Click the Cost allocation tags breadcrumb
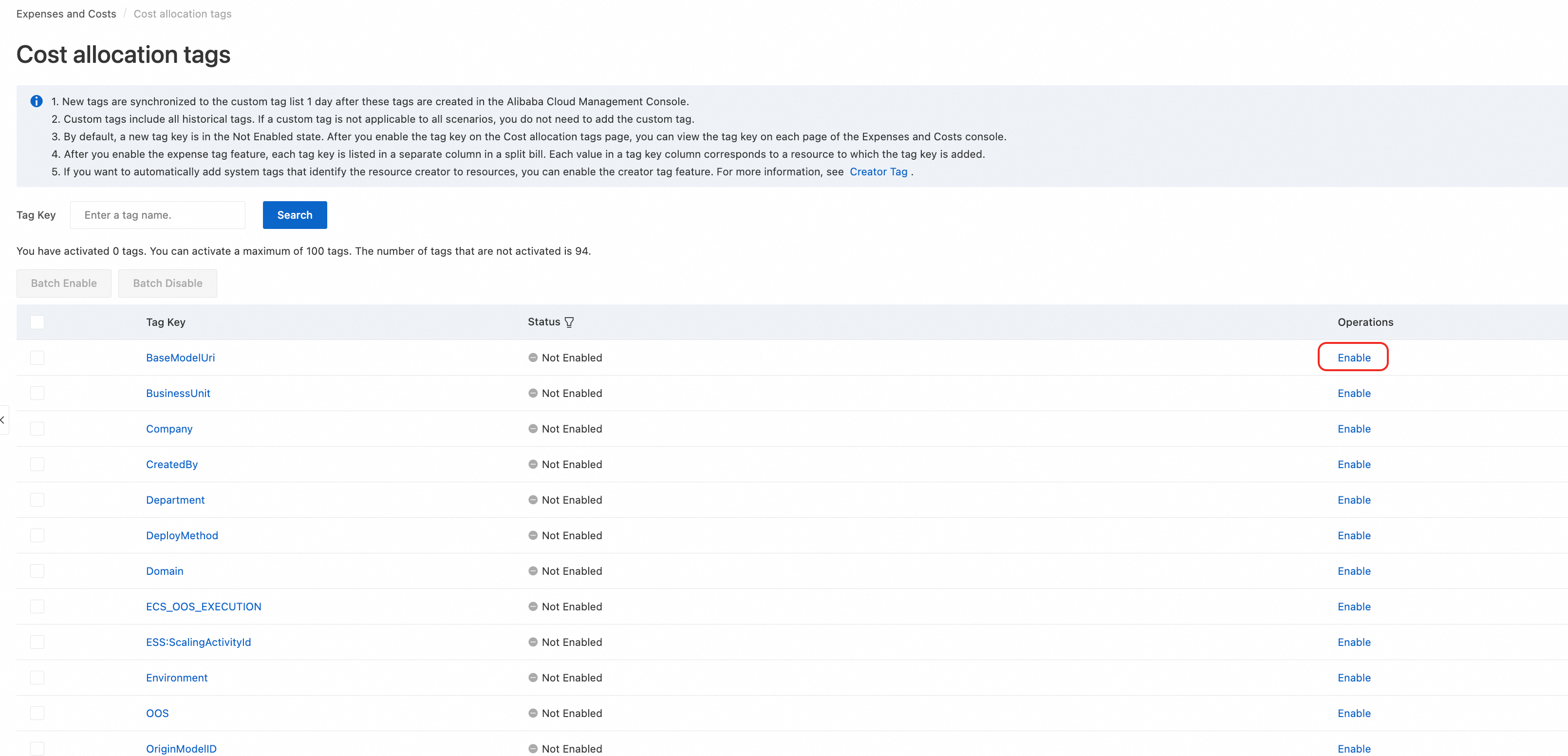This screenshot has width=1568, height=756. pyautogui.click(x=182, y=13)
